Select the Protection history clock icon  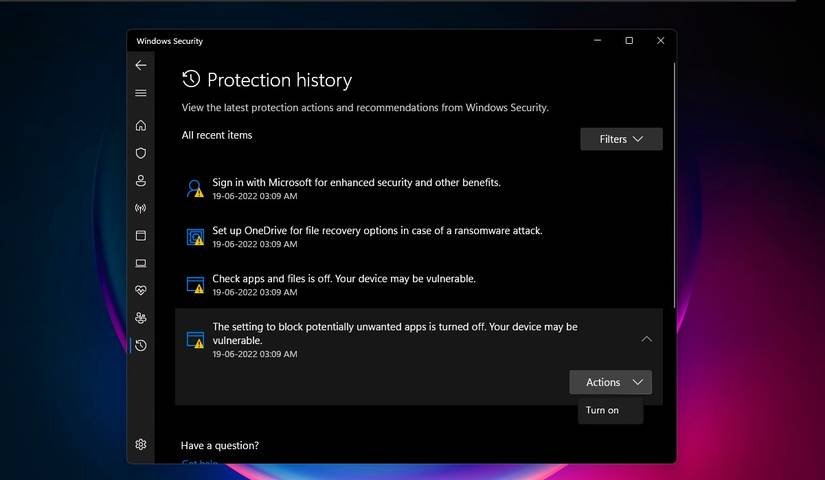(x=141, y=346)
